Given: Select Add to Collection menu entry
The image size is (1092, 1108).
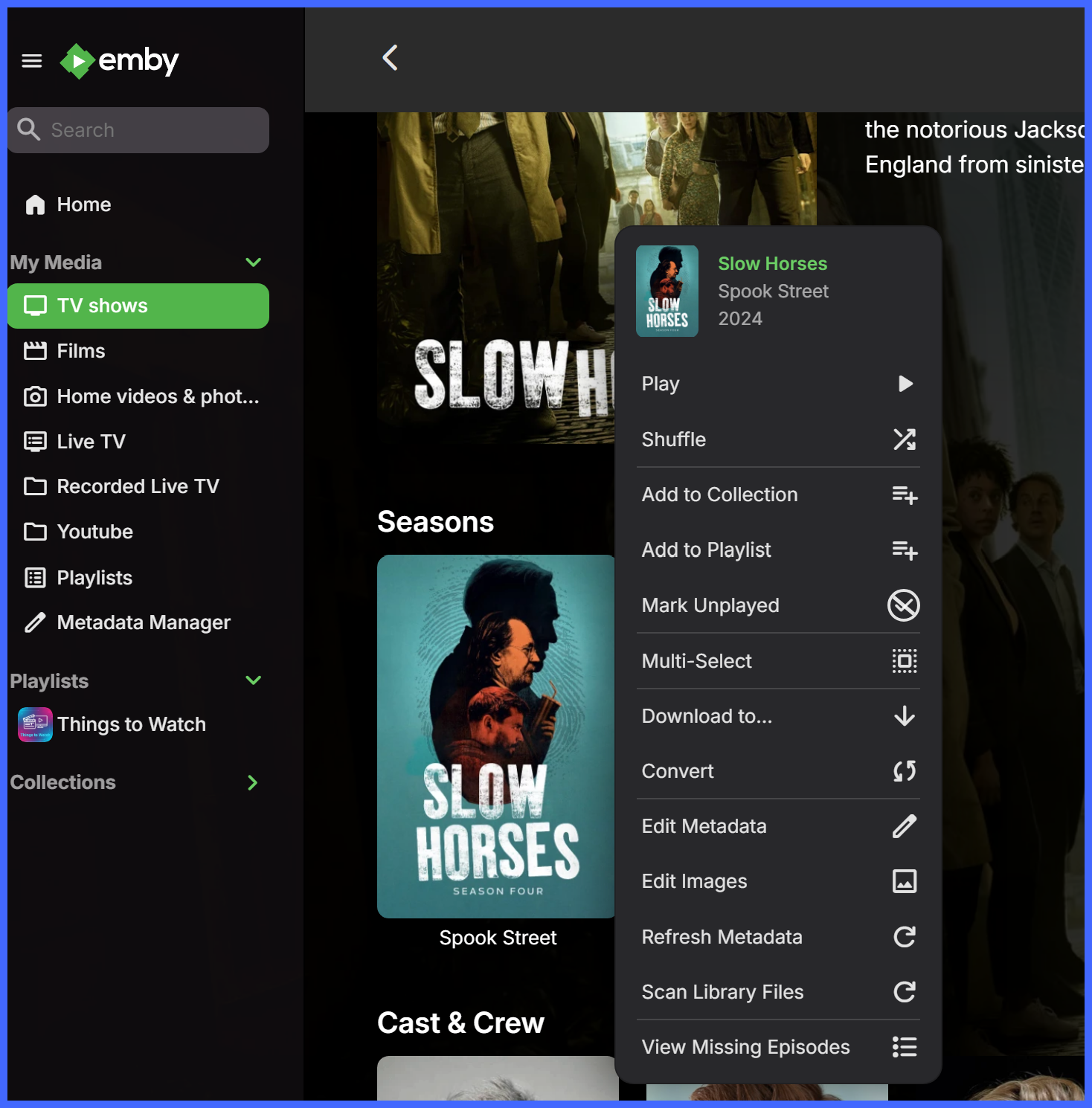Looking at the screenshot, I should 779,495.
